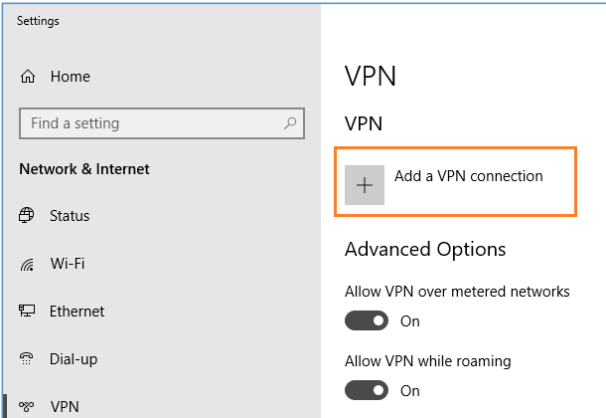The height and width of the screenshot is (418, 606).
Task: Click the plus icon tile
Action: [x=364, y=185]
